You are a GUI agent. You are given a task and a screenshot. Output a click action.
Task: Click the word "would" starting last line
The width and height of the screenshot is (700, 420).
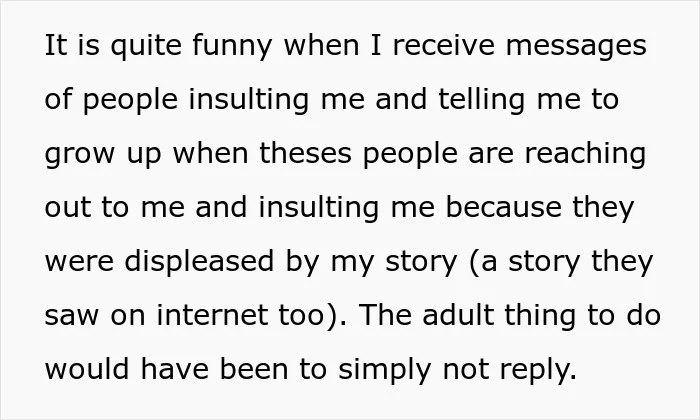tap(88, 369)
